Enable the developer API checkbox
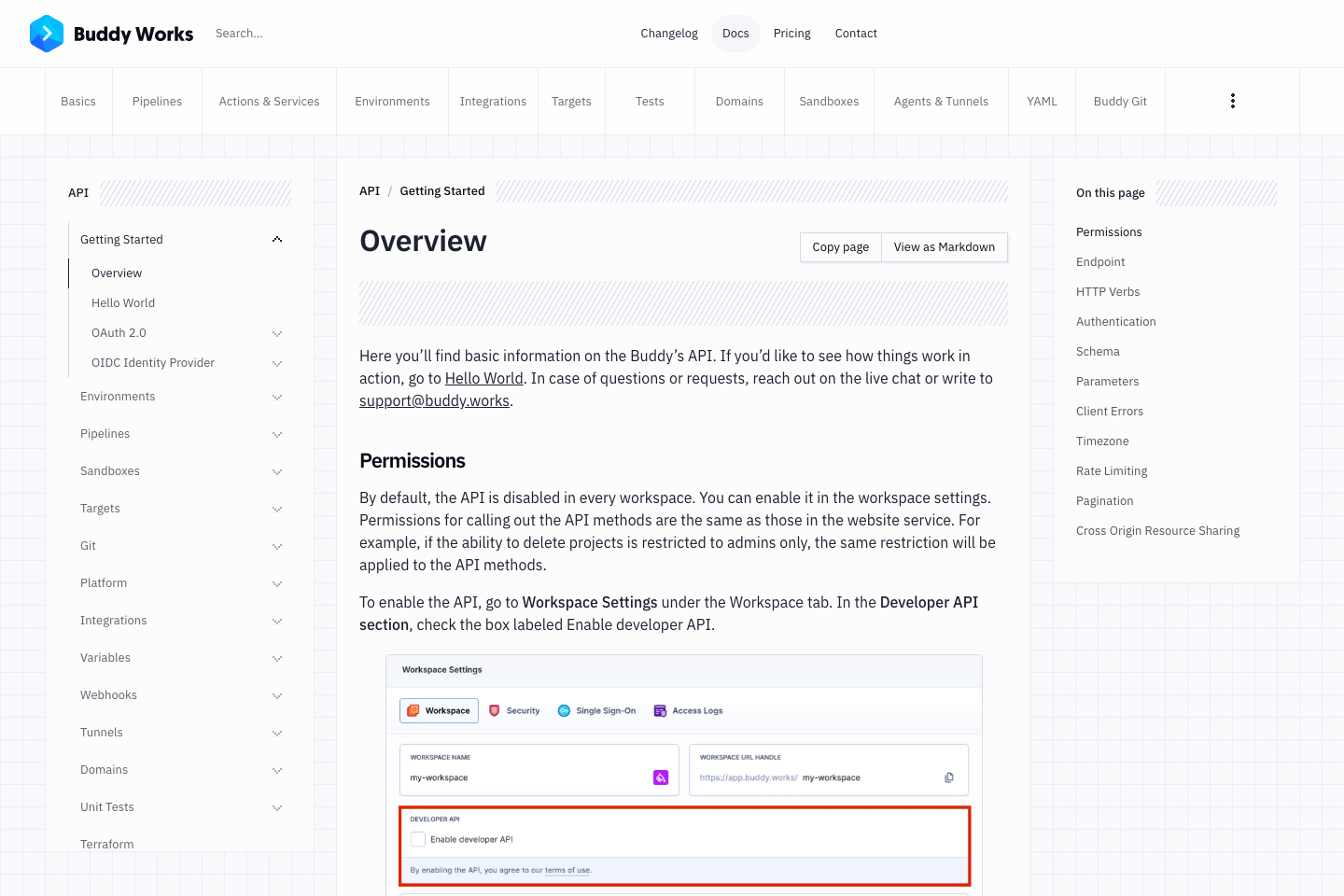Screen dimensions: 1344x896 point(418,839)
